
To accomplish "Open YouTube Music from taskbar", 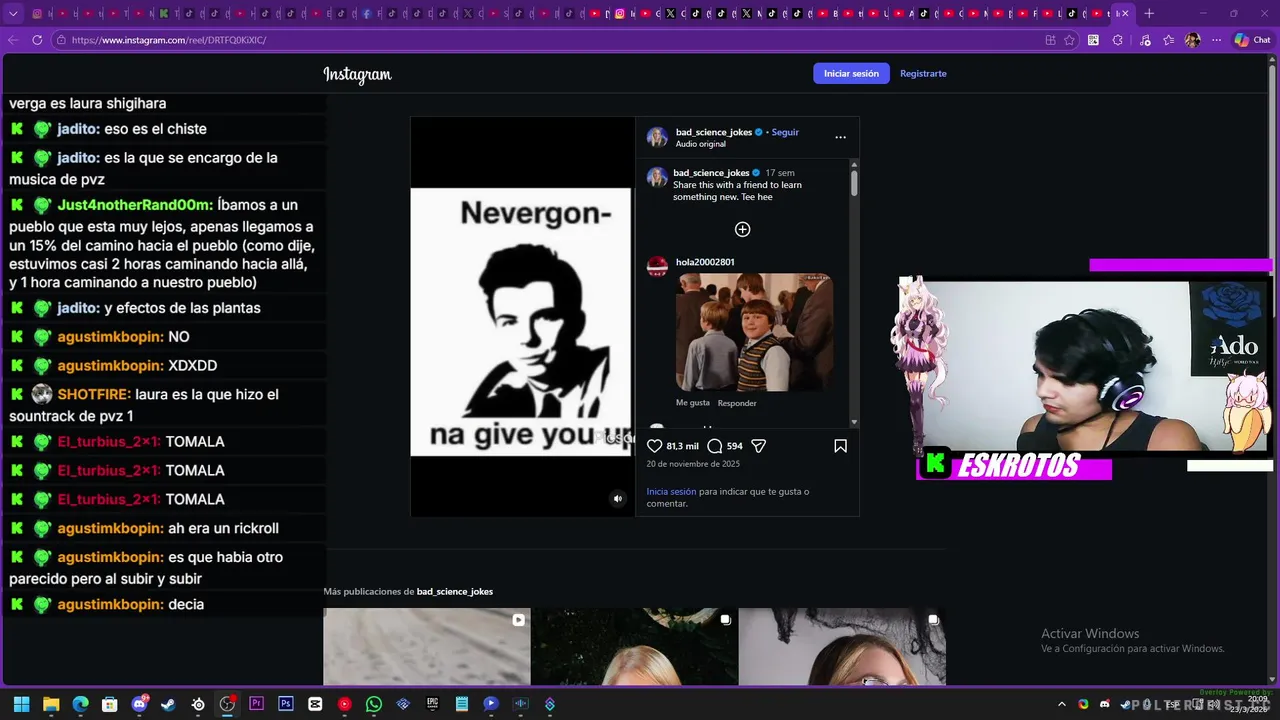I will tap(344, 704).
